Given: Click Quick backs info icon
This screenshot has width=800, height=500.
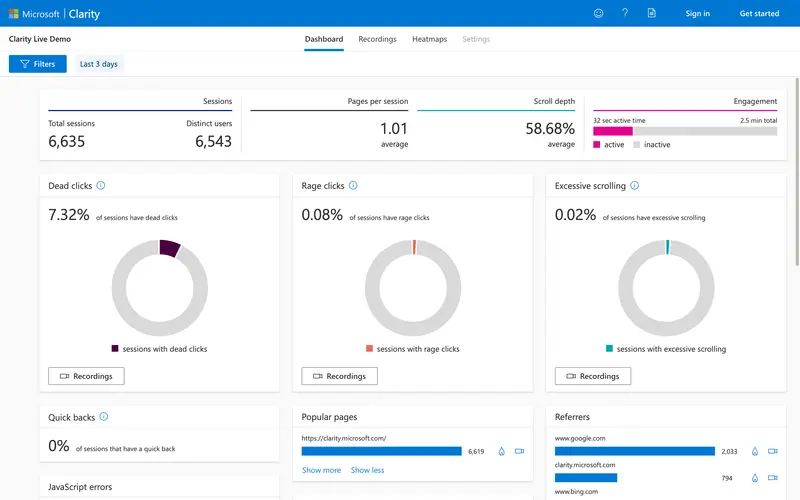Looking at the screenshot, I should click(104, 416).
